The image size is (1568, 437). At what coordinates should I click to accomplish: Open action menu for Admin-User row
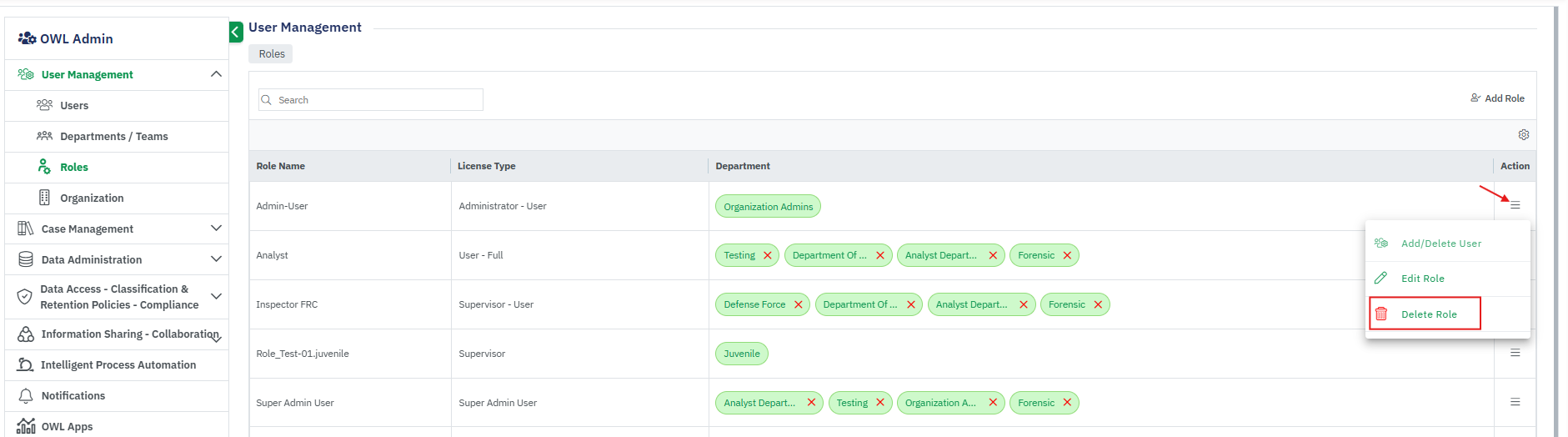1515,205
